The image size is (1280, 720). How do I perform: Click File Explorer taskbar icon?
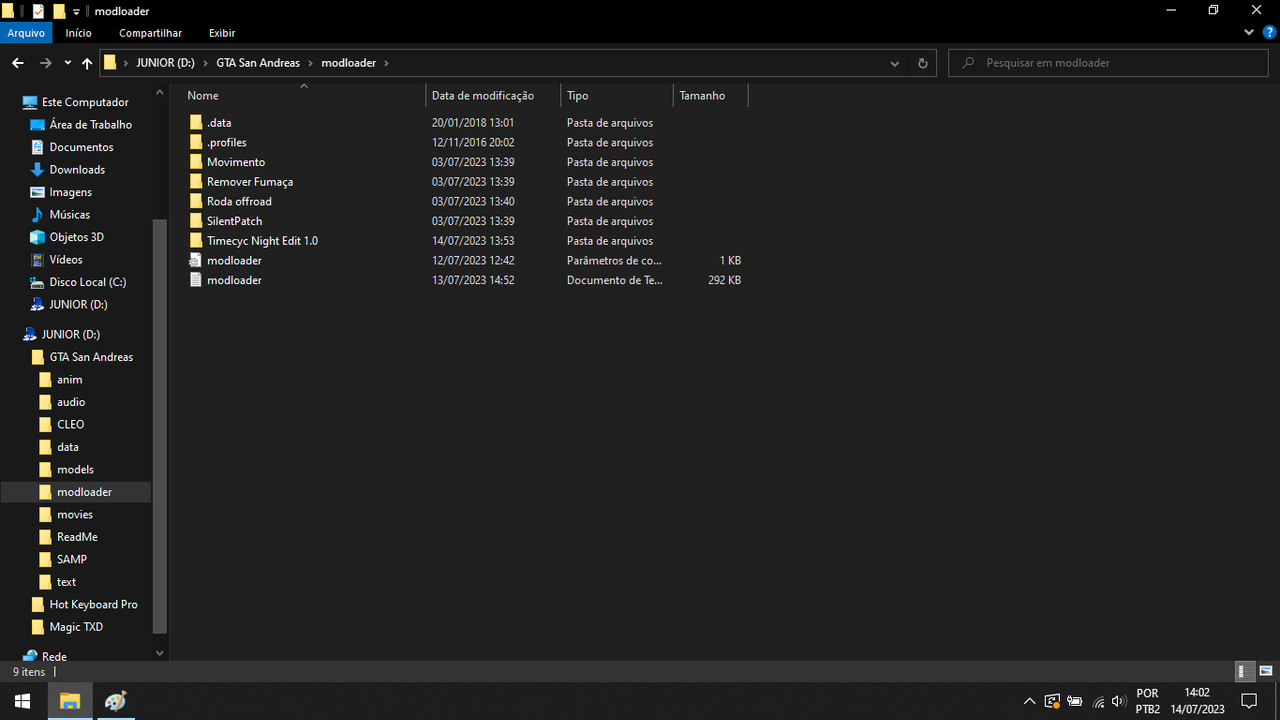tap(70, 701)
